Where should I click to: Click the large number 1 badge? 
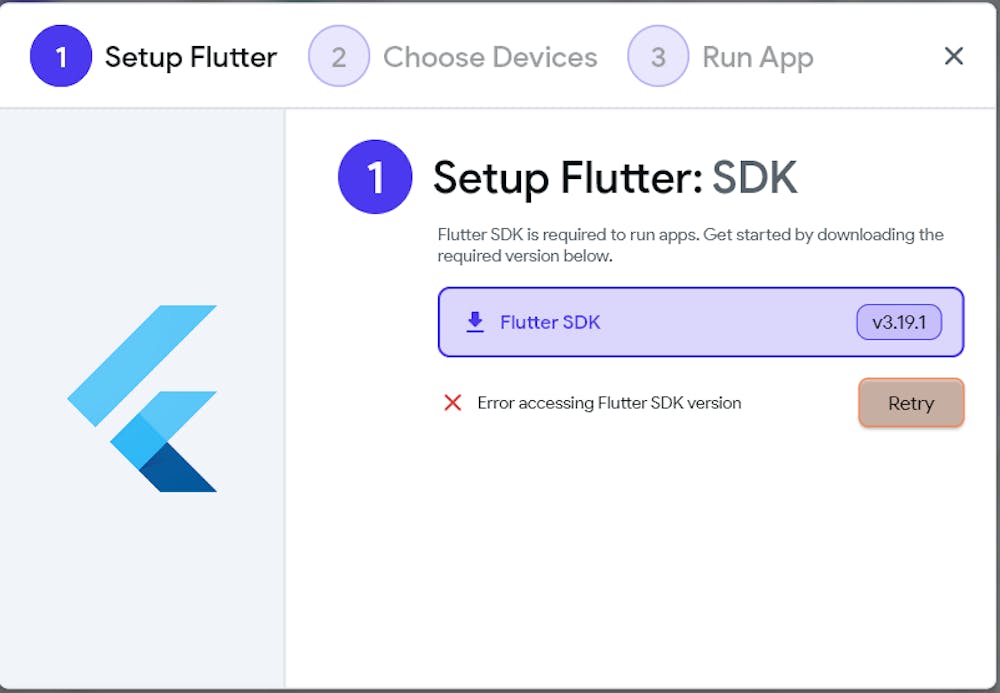375,177
